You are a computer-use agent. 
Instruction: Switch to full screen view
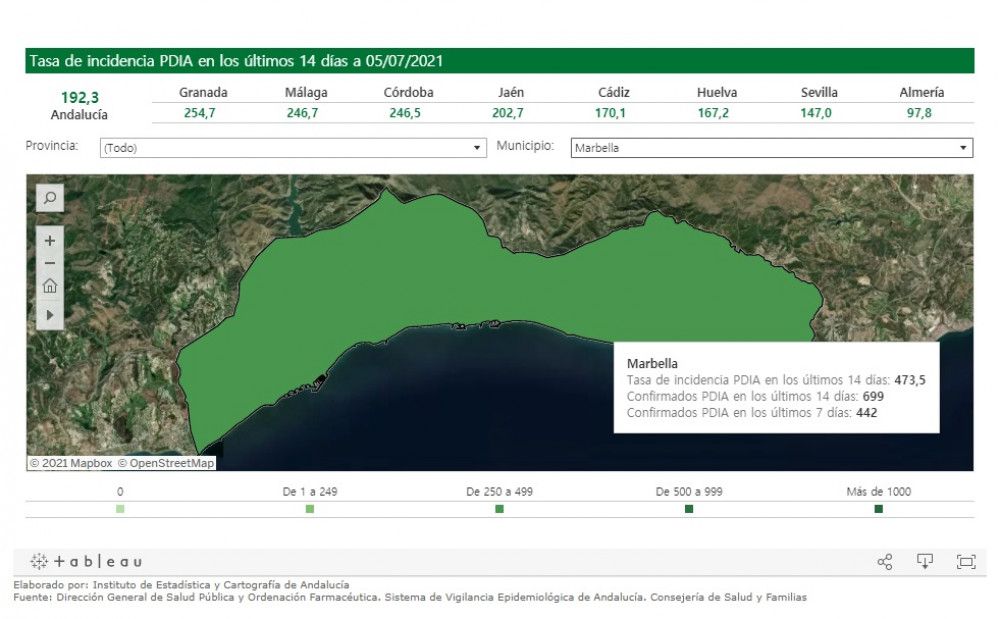click(x=966, y=562)
